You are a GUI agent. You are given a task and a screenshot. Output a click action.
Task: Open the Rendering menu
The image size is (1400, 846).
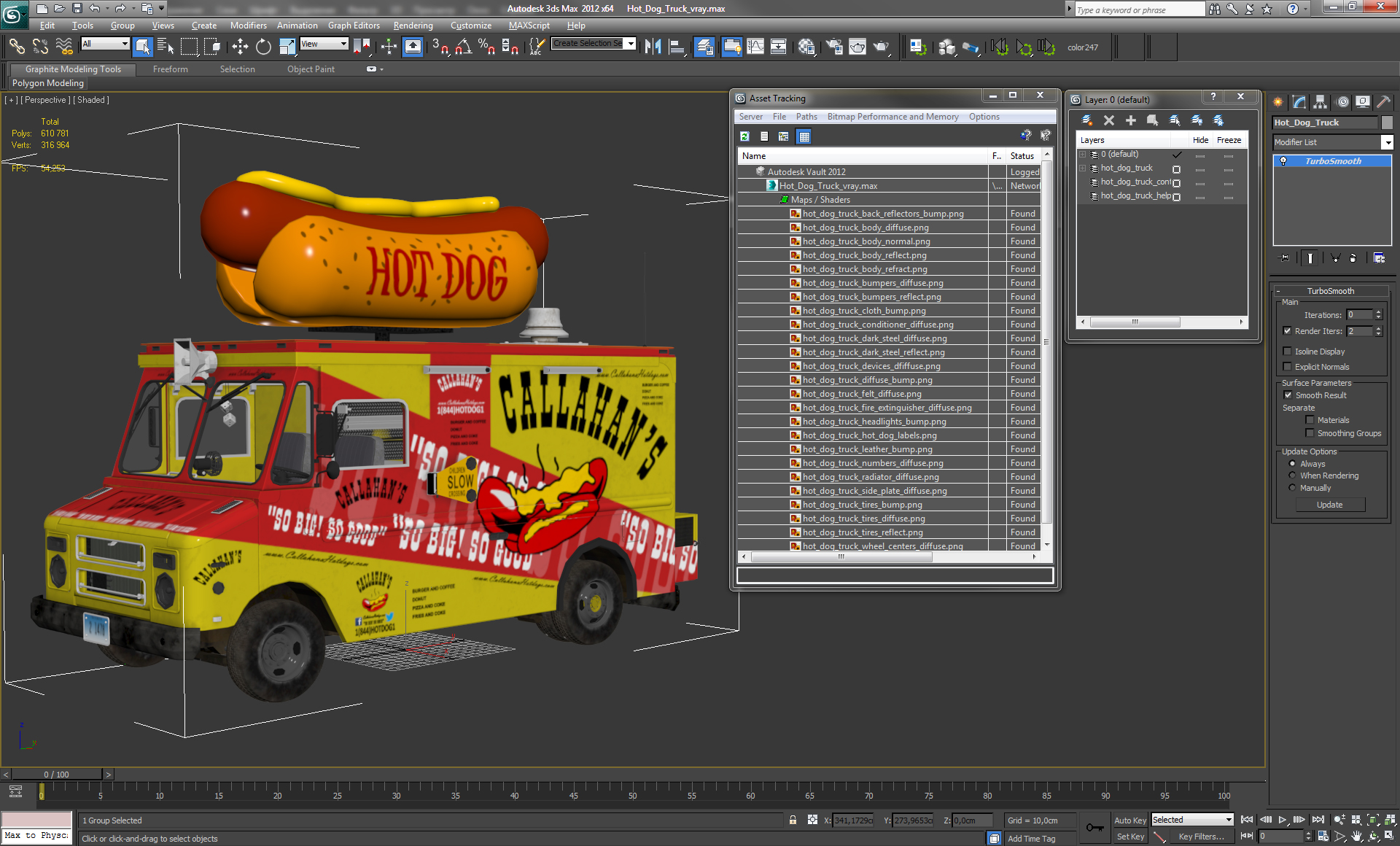pos(413,26)
